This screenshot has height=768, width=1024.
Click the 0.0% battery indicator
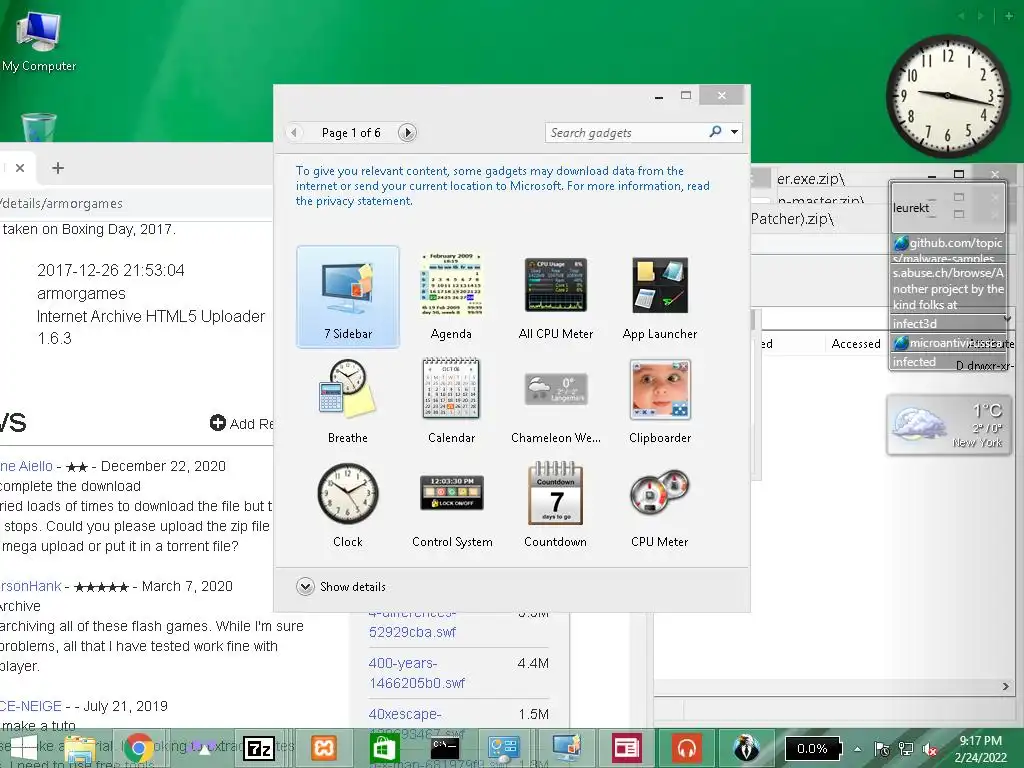pos(812,749)
